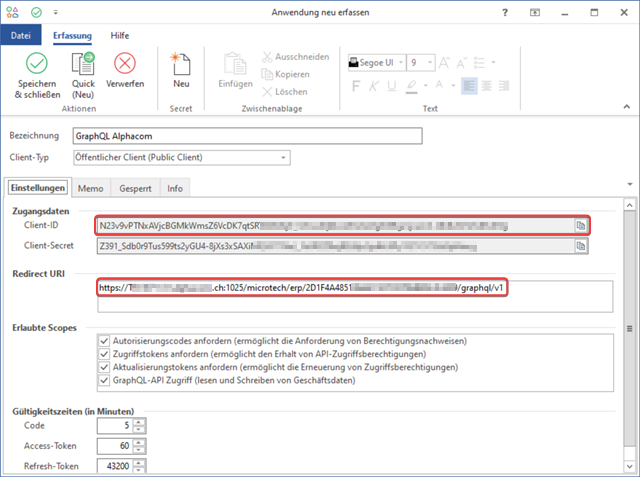The width and height of the screenshot is (640, 477).
Task: Align text right
Action: (x=504, y=86)
